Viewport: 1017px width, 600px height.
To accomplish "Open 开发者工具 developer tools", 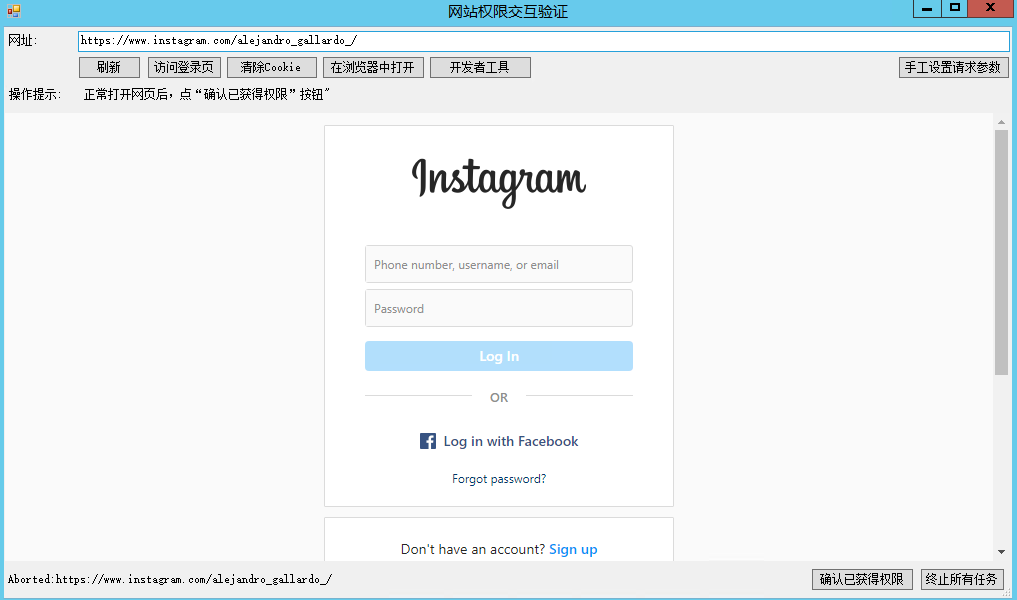I will [x=480, y=67].
